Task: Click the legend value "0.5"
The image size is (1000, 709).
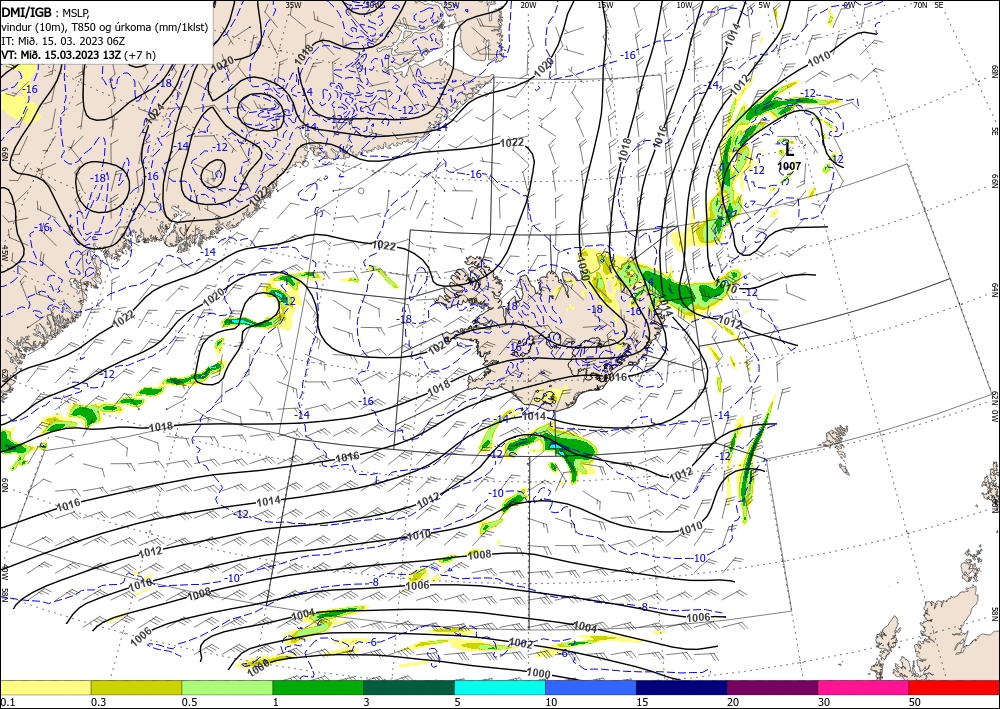Action: click(x=189, y=702)
